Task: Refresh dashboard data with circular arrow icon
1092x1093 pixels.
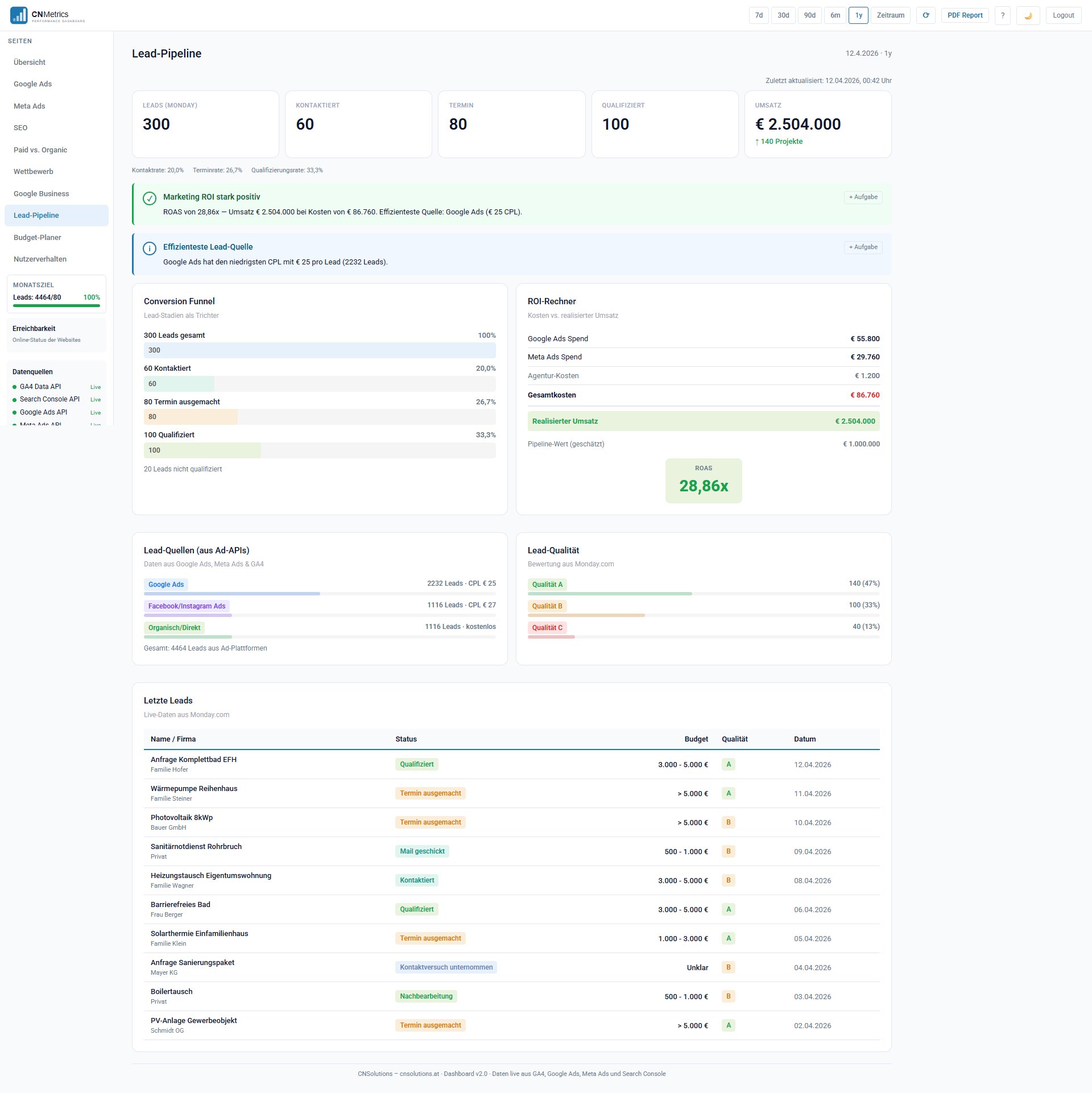Action: coord(926,15)
